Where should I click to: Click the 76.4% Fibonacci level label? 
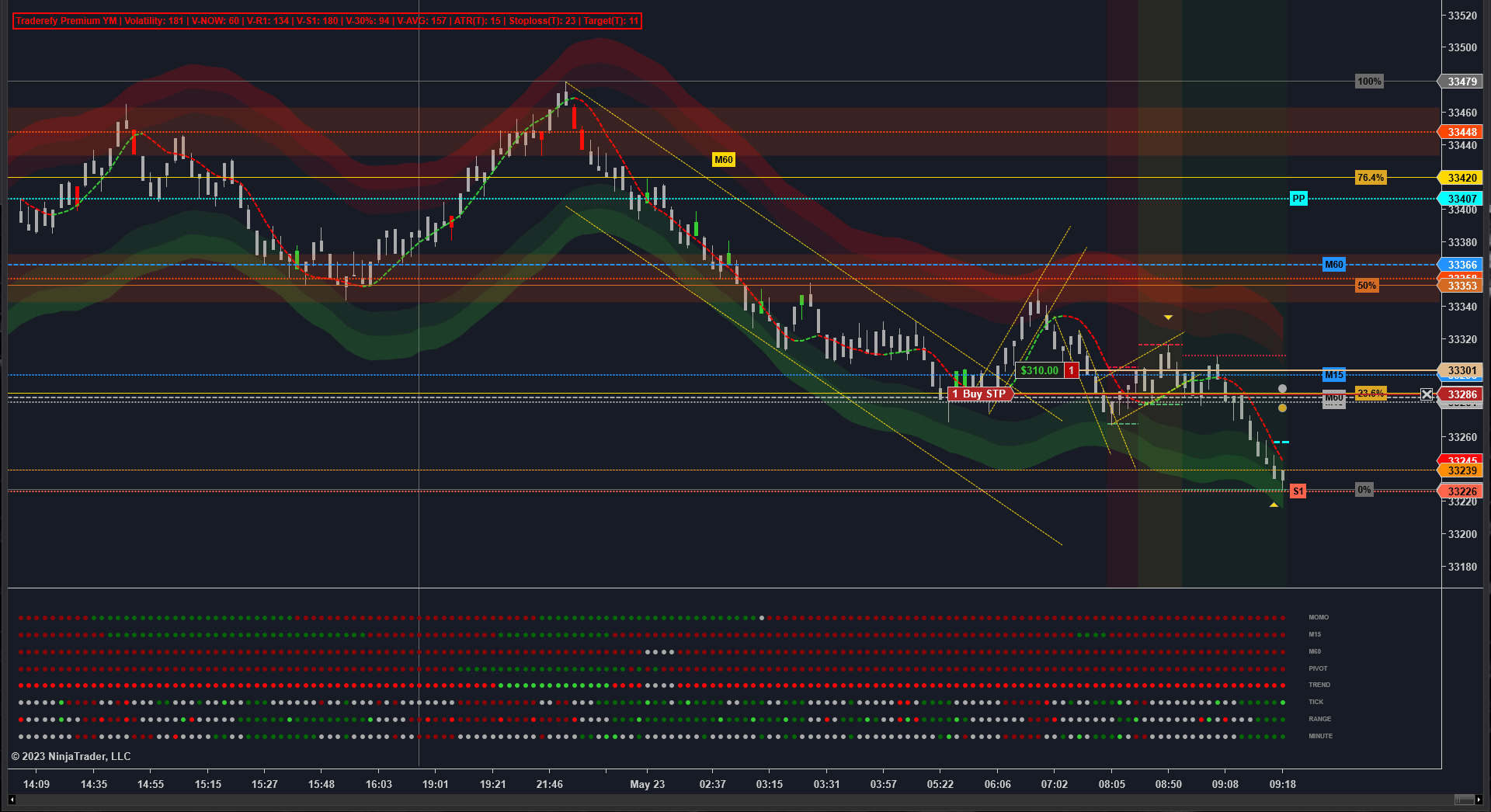pyautogui.click(x=1371, y=178)
